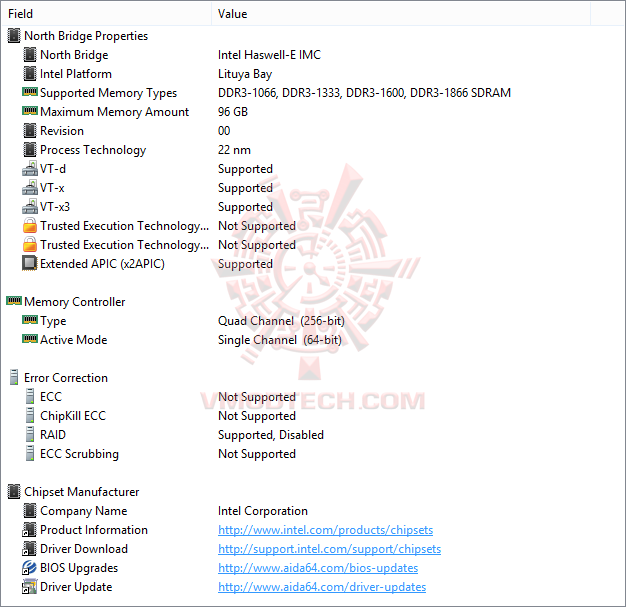Image resolution: width=626 pixels, height=607 pixels.
Task: Click the Memory Controller section icon
Action: (14, 300)
